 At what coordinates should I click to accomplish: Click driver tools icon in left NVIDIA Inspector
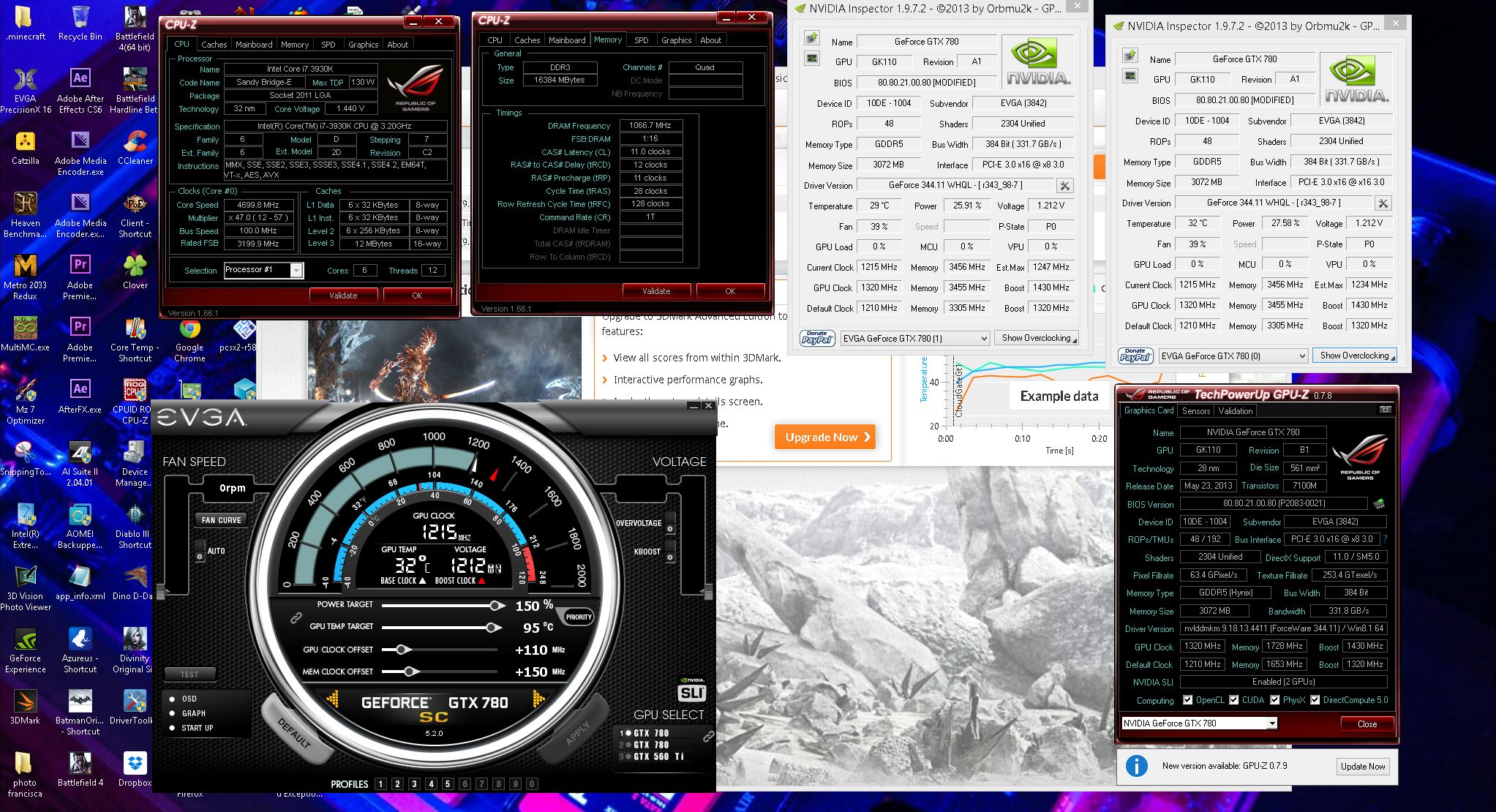[x=1065, y=186]
